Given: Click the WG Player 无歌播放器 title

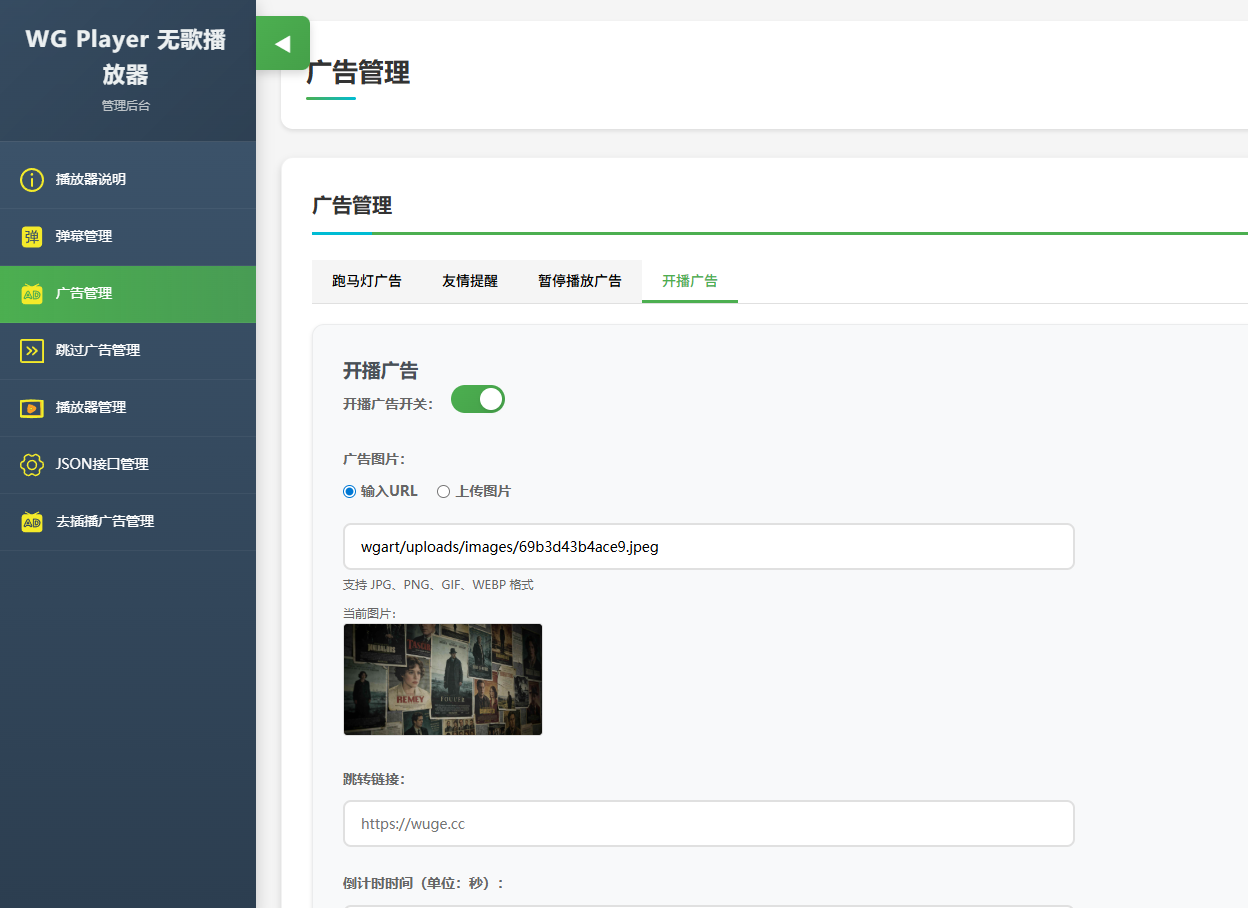Looking at the screenshot, I should [x=126, y=57].
